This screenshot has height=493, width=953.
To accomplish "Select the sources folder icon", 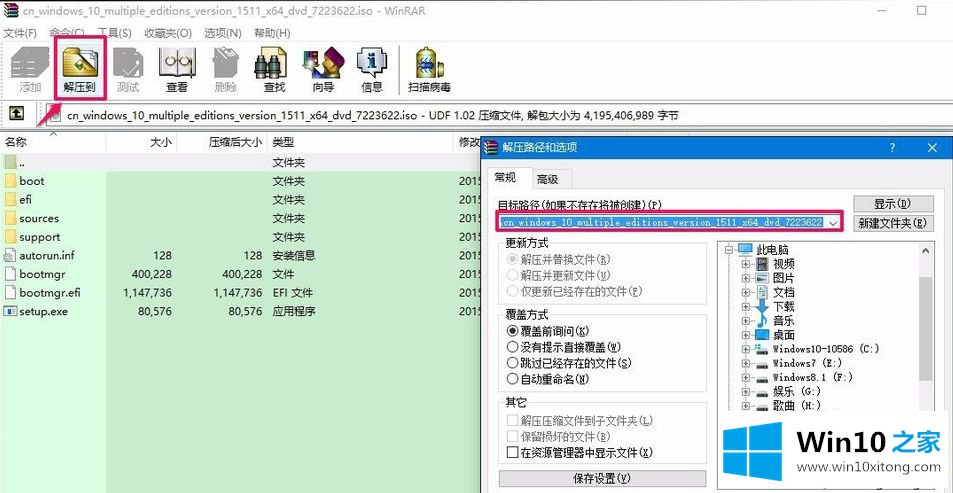I will [10, 218].
